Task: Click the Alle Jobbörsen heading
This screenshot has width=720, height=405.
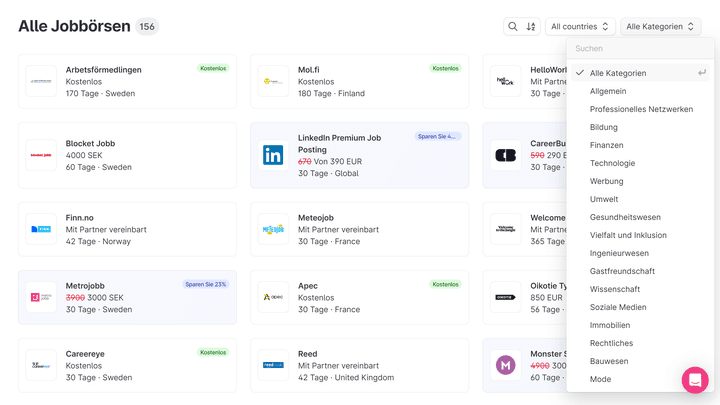Action: (74, 26)
